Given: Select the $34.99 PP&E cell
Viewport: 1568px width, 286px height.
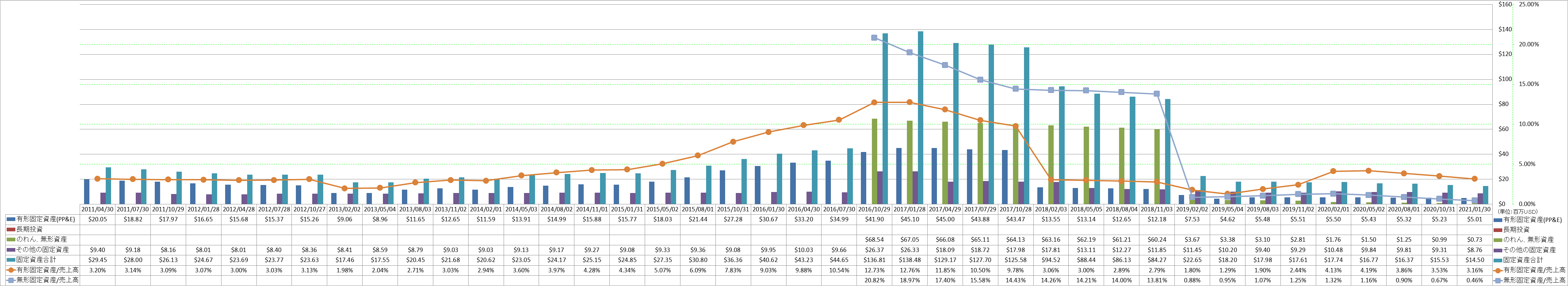Looking at the screenshot, I should pos(839,219).
